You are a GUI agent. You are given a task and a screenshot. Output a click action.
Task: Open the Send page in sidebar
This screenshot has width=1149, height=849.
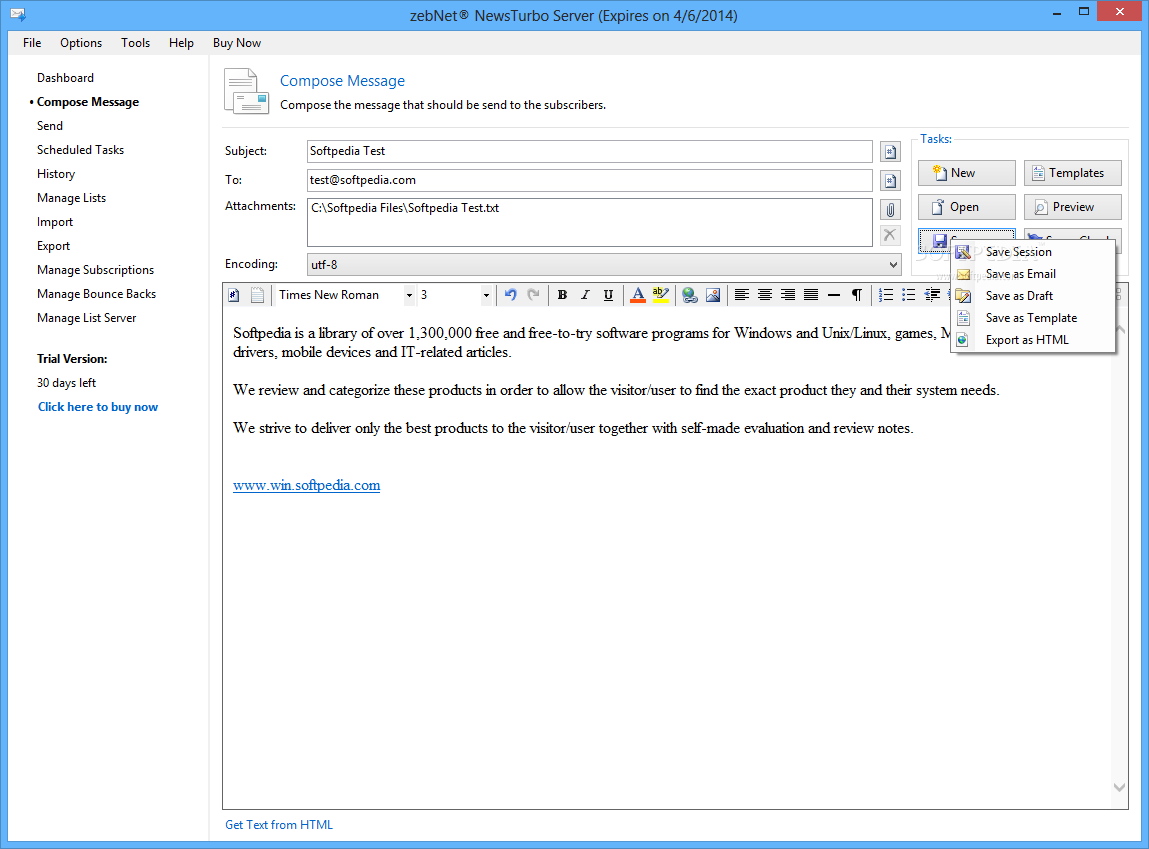pos(50,126)
